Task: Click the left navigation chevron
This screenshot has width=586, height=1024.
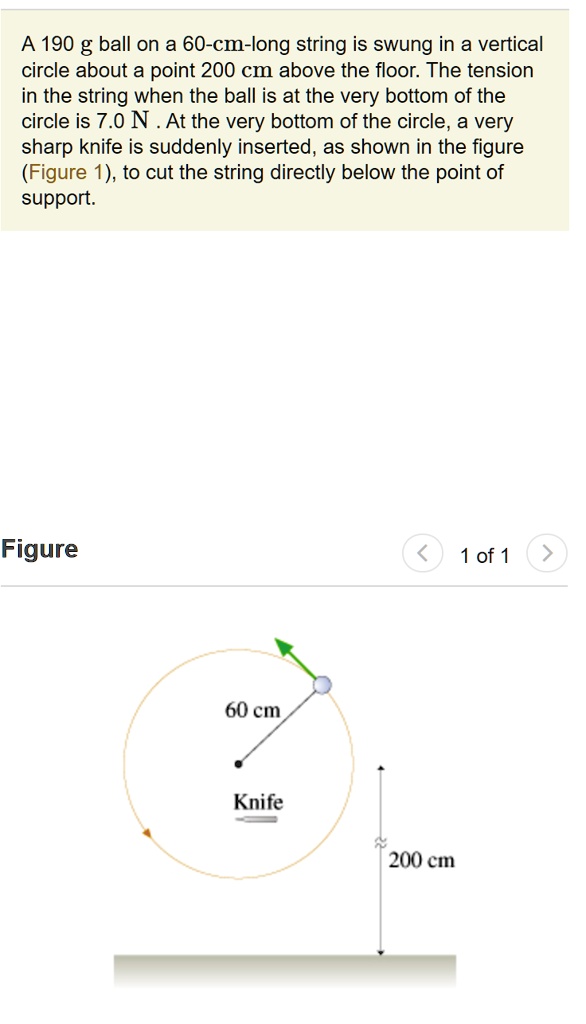Action: pyautogui.click(x=422, y=553)
